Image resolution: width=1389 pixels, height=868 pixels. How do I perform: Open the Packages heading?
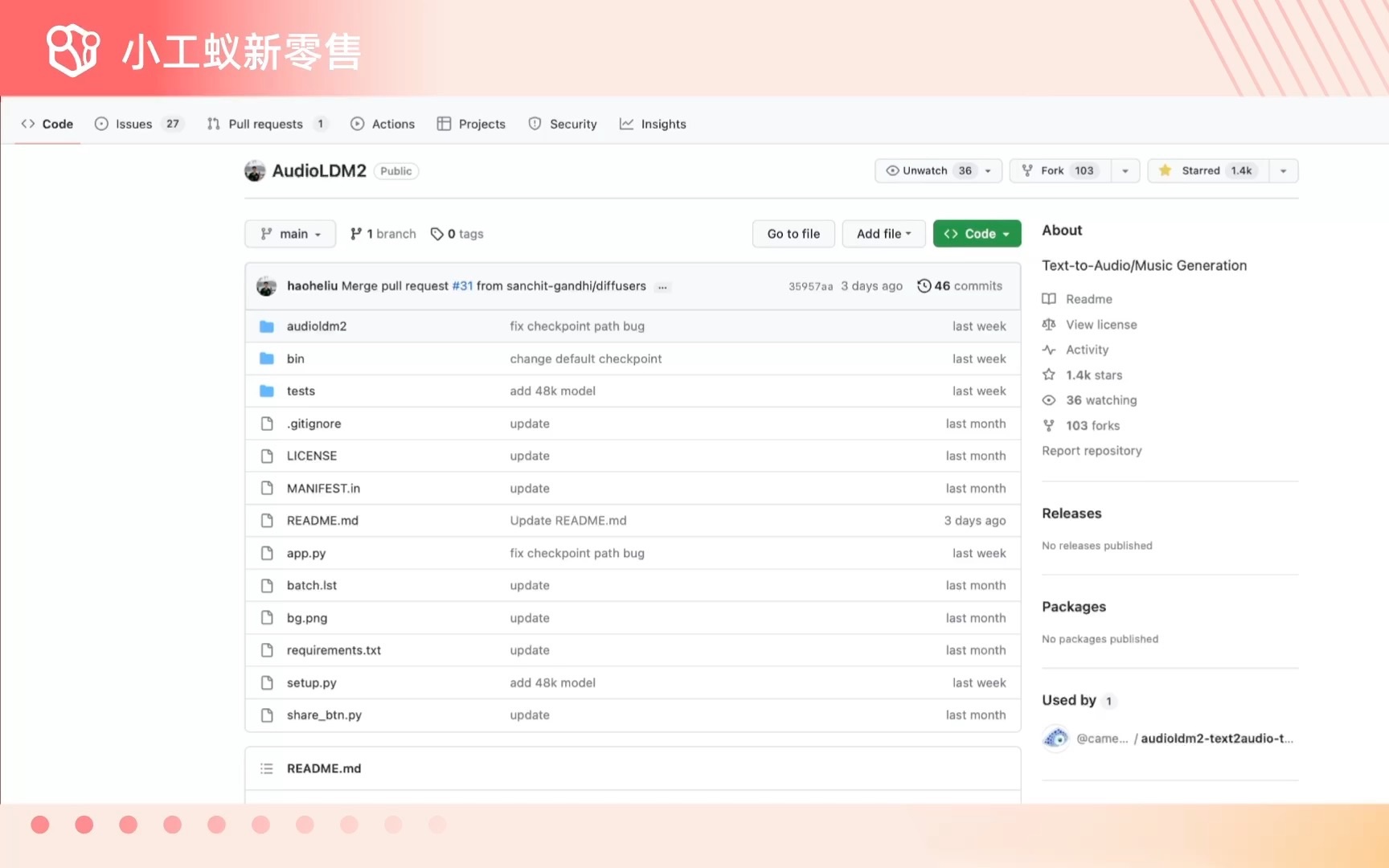(1074, 607)
